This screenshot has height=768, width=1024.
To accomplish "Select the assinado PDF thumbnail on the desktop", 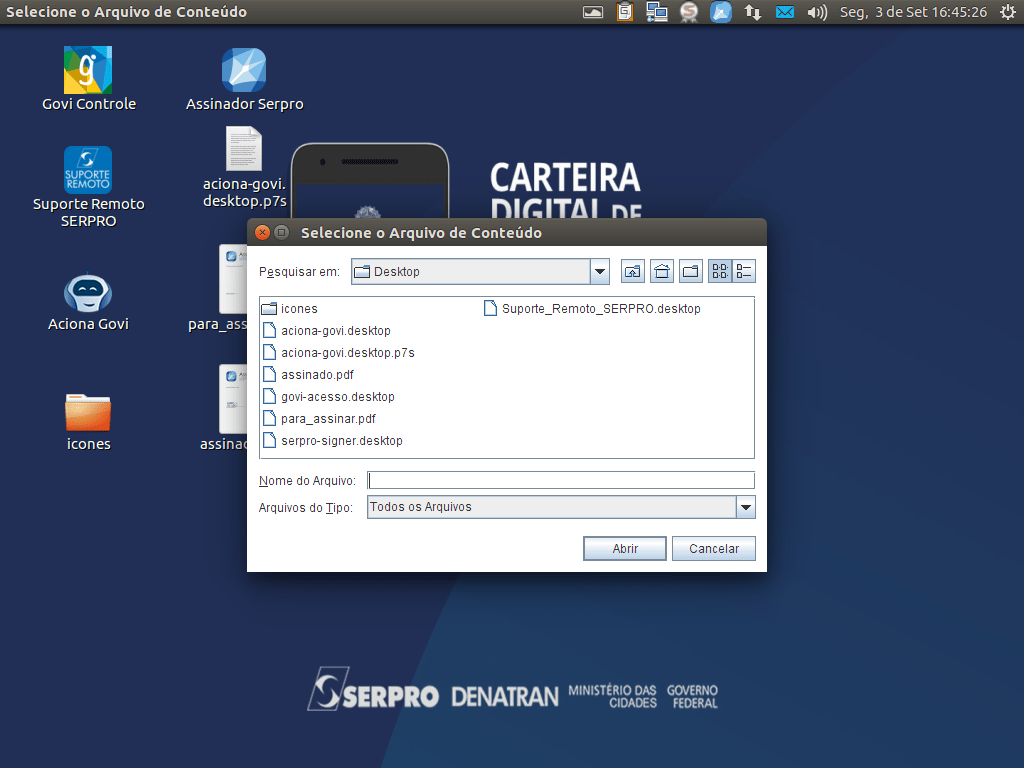I will [x=233, y=399].
